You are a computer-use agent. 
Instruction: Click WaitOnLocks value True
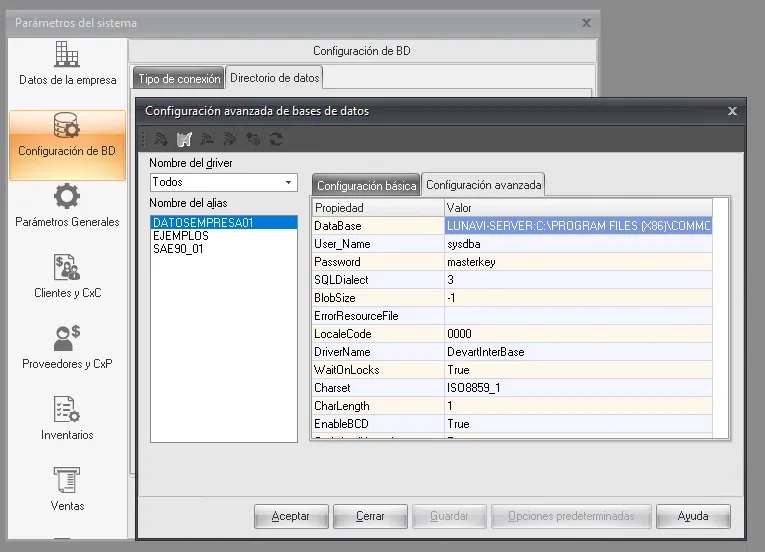tap(578, 370)
